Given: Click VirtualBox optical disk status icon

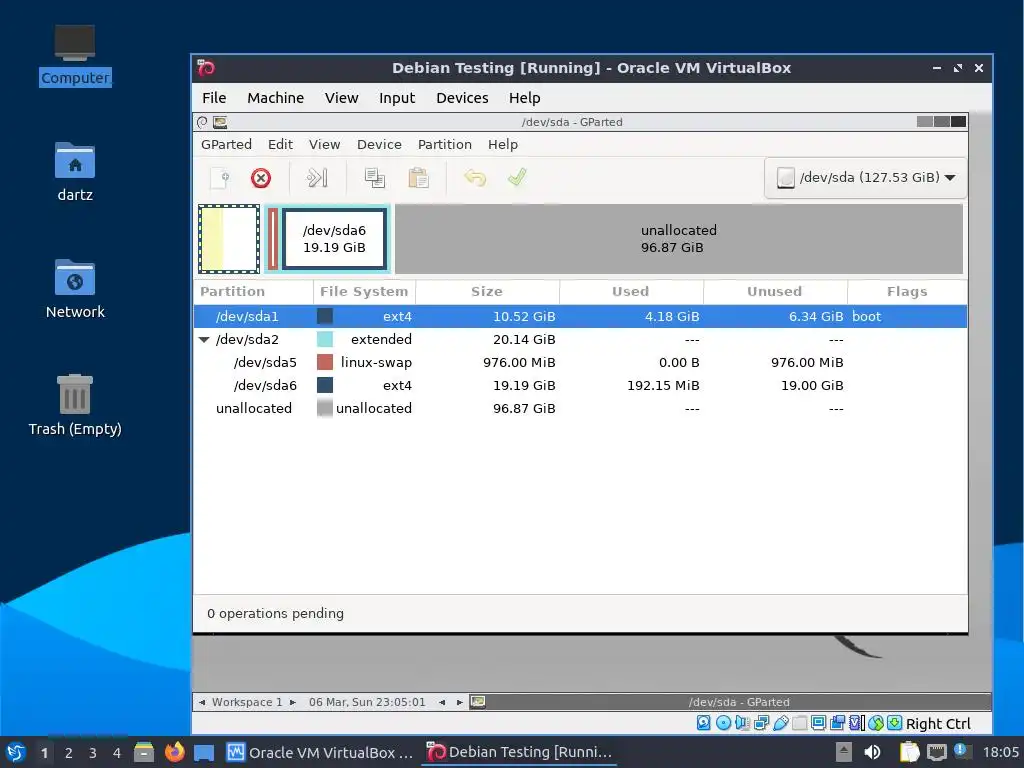Looking at the screenshot, I should click(x=723, y=723).
